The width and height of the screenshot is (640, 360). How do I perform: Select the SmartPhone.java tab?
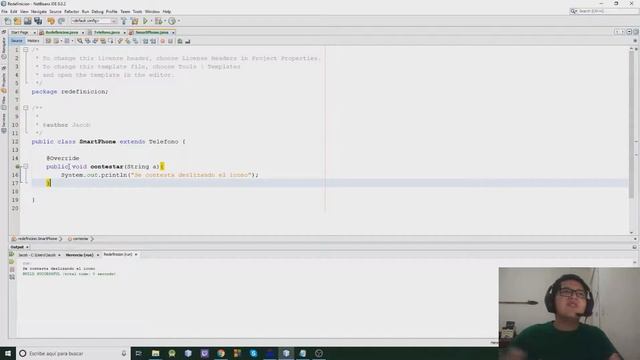[151, 32]
